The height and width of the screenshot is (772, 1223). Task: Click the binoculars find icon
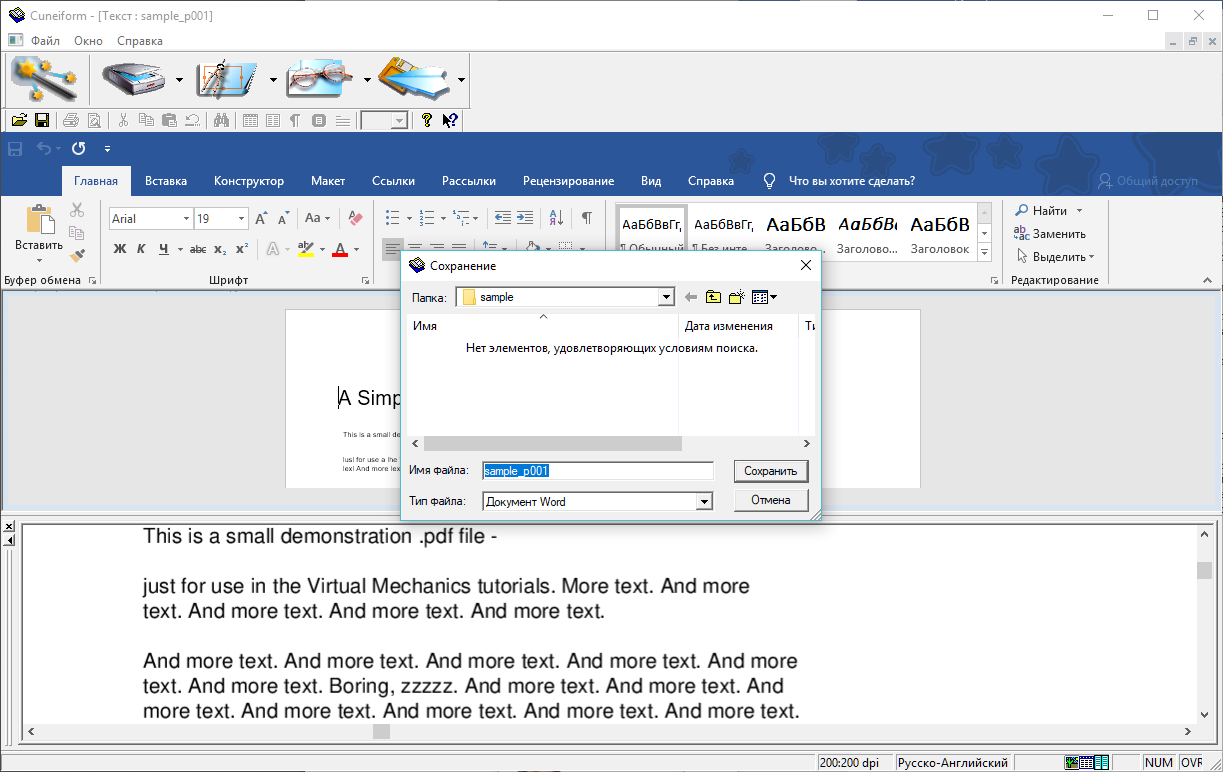[221, 120]
